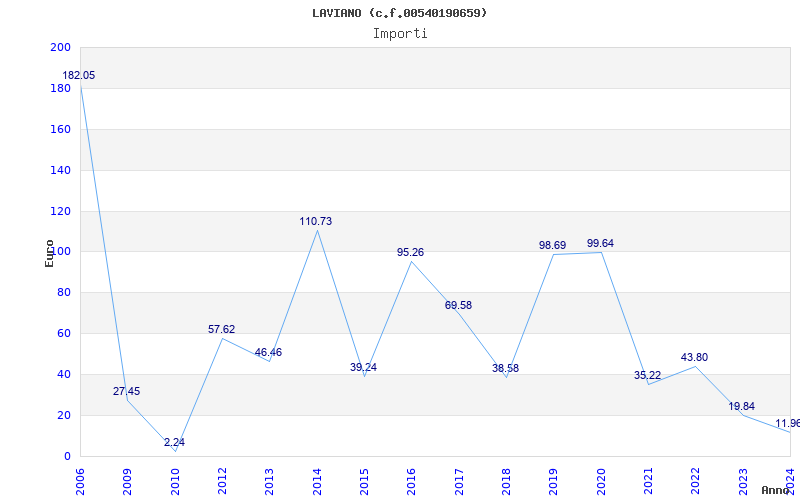Click the 140 y-axis tick label
The image size is (800, 500).
60,170
